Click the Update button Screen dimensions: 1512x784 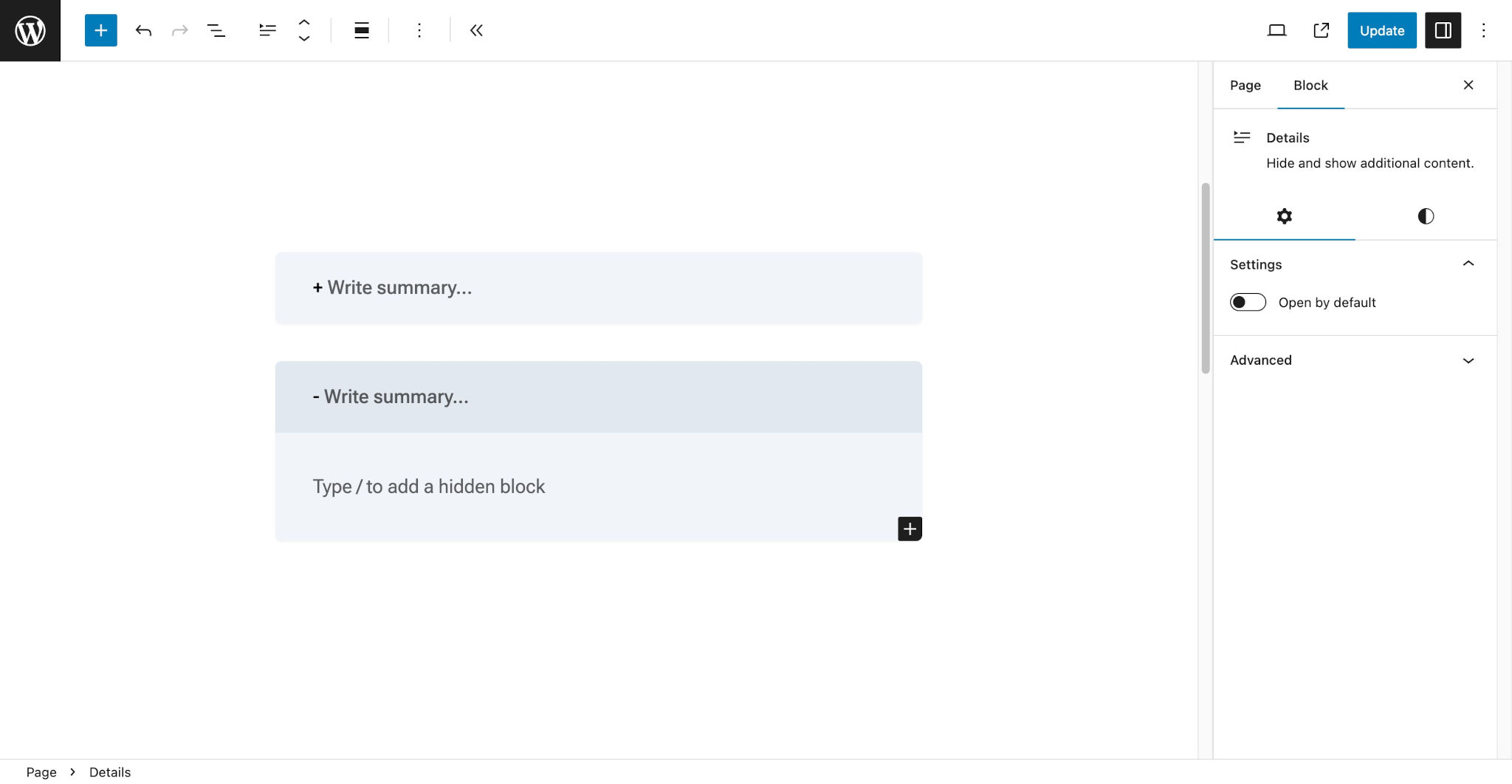click(1382, 30)
